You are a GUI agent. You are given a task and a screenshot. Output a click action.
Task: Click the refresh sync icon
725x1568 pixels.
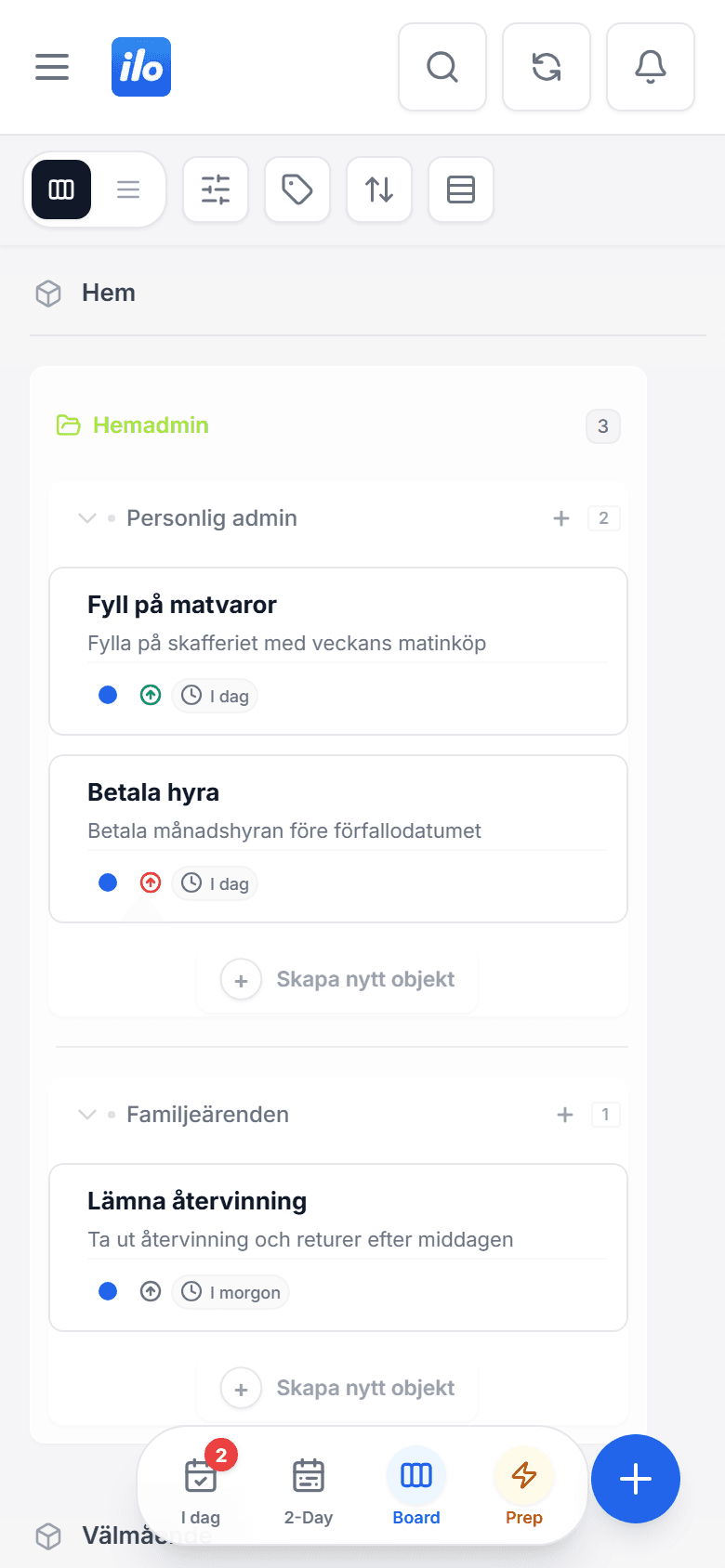point(547,67)
